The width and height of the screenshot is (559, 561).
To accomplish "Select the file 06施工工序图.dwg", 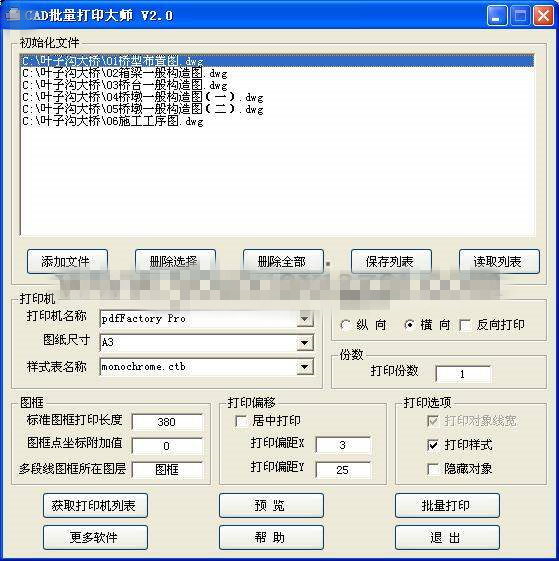I will (277, 121).
